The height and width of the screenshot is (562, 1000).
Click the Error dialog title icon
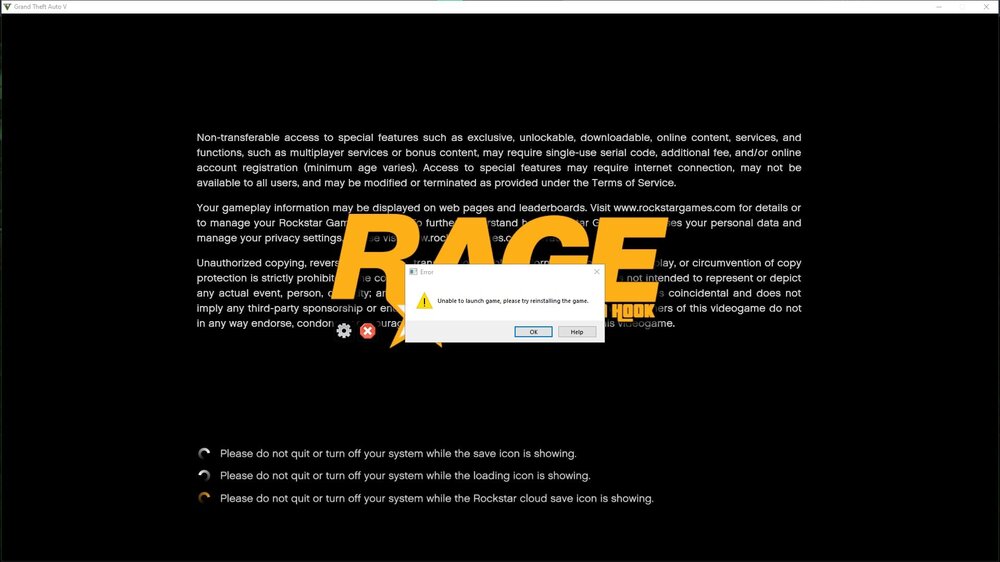pyautogui.click(x=413, y=272)
